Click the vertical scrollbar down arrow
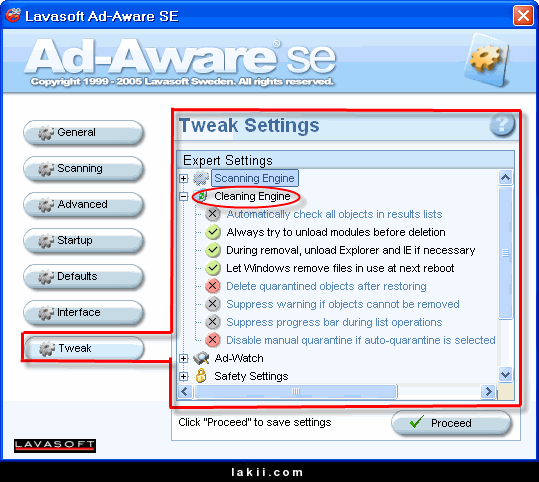 505,374
